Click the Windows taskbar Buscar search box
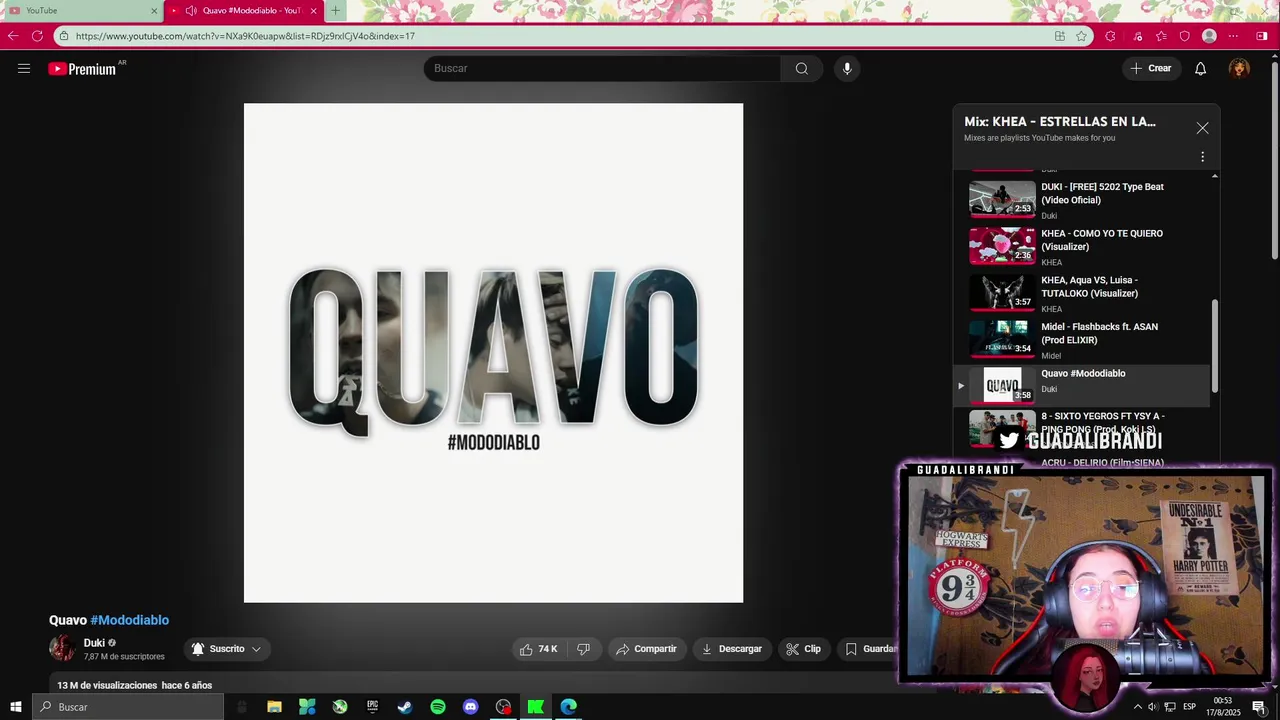 pos(129,707)
